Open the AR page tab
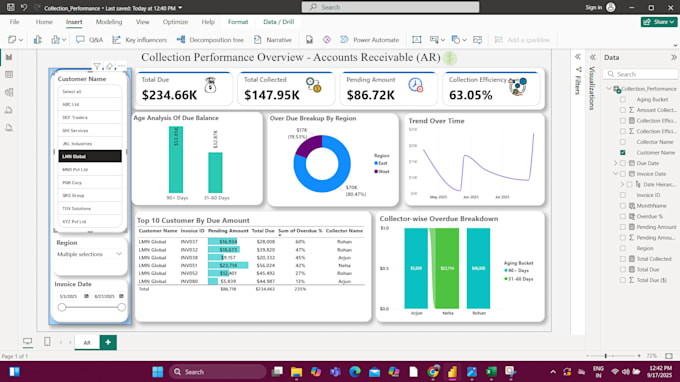The image size is (680, 382). click(87, 343)
